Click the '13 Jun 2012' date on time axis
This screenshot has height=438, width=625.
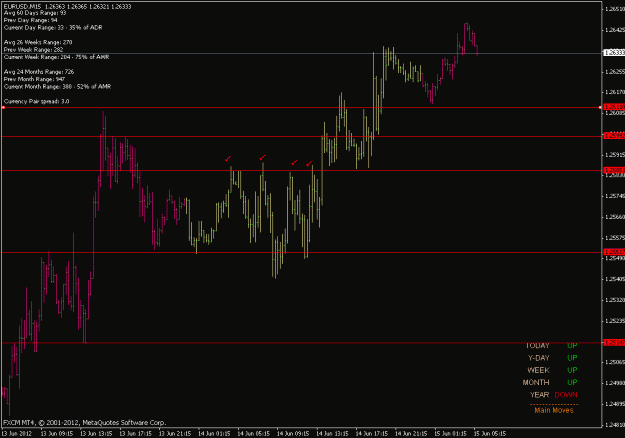pyautogui.click(x=16, y=434)
